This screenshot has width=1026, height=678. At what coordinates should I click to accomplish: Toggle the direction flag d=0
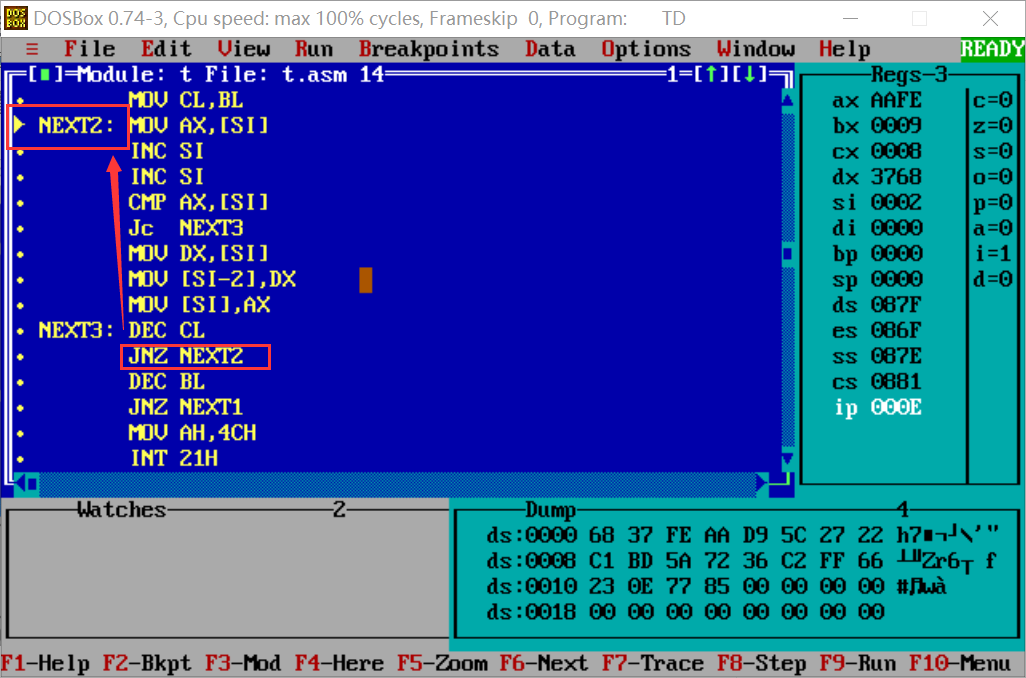(x=992, y=279)
